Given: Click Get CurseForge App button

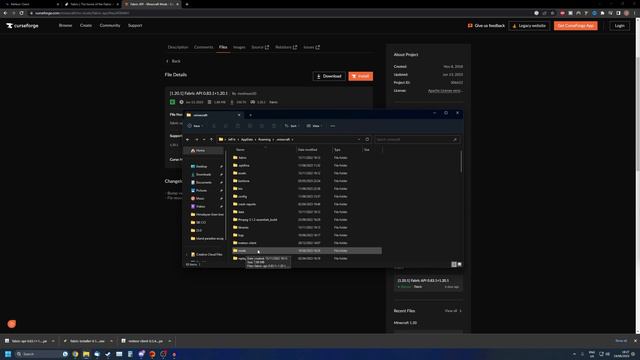Looking at the screenshot, I should pos(576,26).
